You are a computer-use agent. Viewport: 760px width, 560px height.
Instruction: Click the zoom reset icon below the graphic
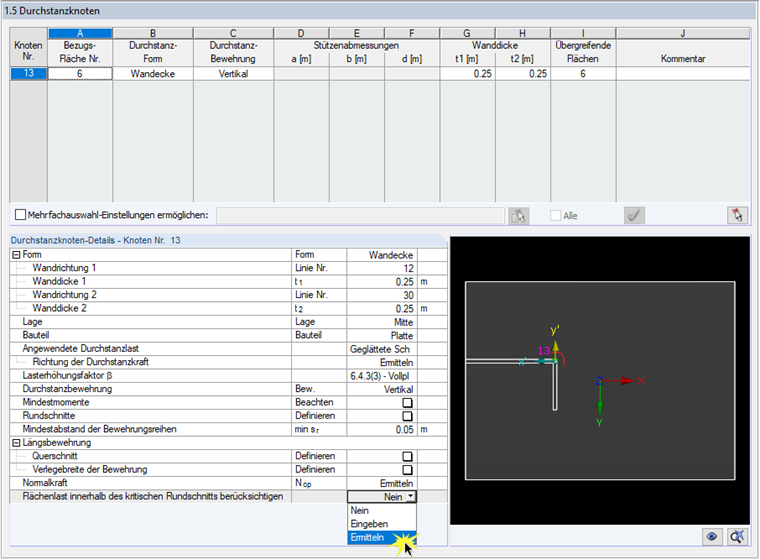coord(737,537)
